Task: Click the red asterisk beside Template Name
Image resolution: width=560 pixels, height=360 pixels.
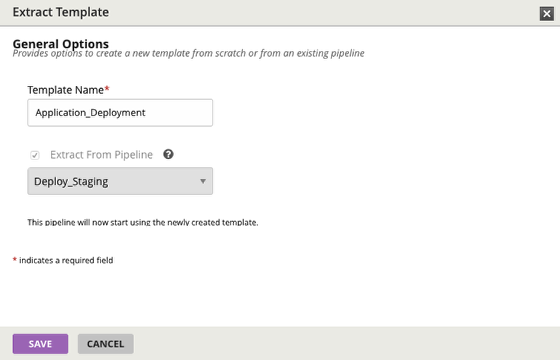Action: [107, 89]
